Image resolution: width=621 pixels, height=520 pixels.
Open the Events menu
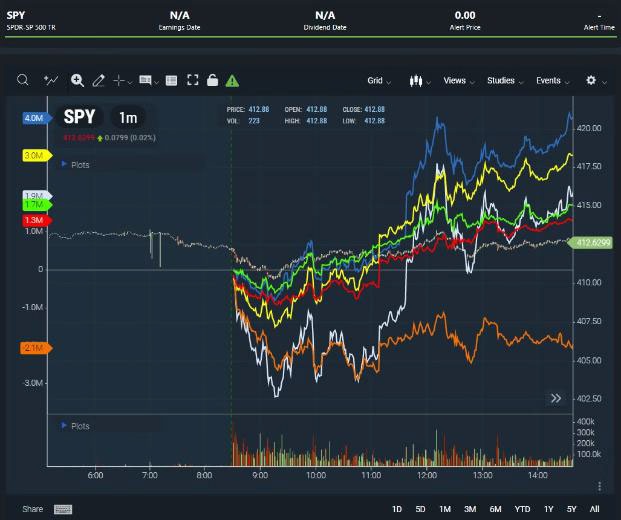click(x=552, y=81)
